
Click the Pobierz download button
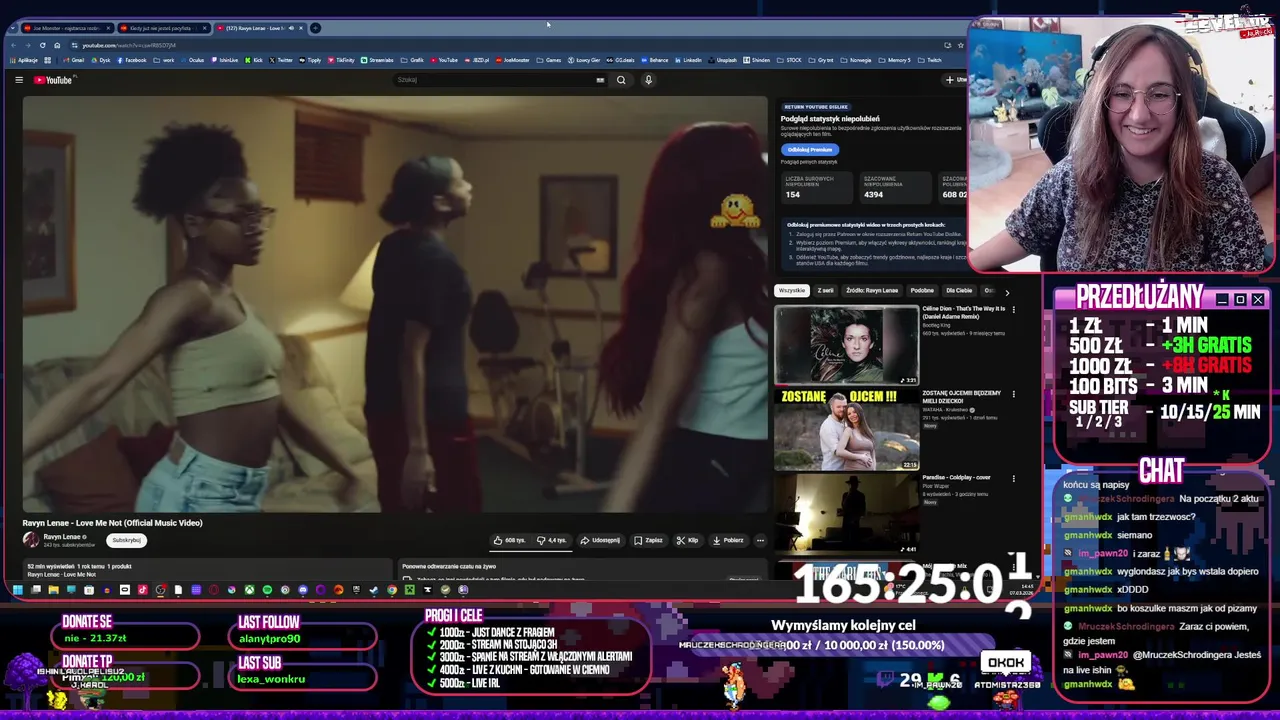728,540
